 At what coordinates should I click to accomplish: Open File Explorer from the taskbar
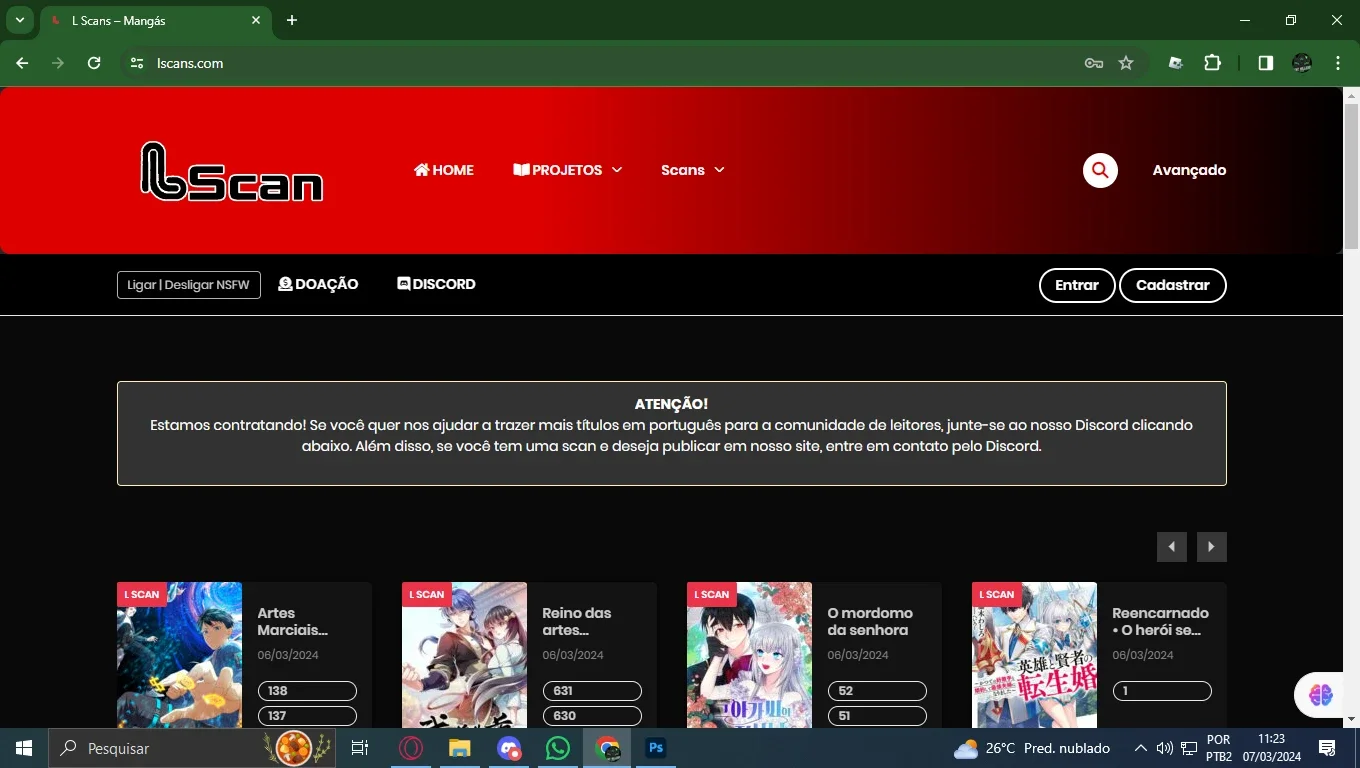(459, 748)
